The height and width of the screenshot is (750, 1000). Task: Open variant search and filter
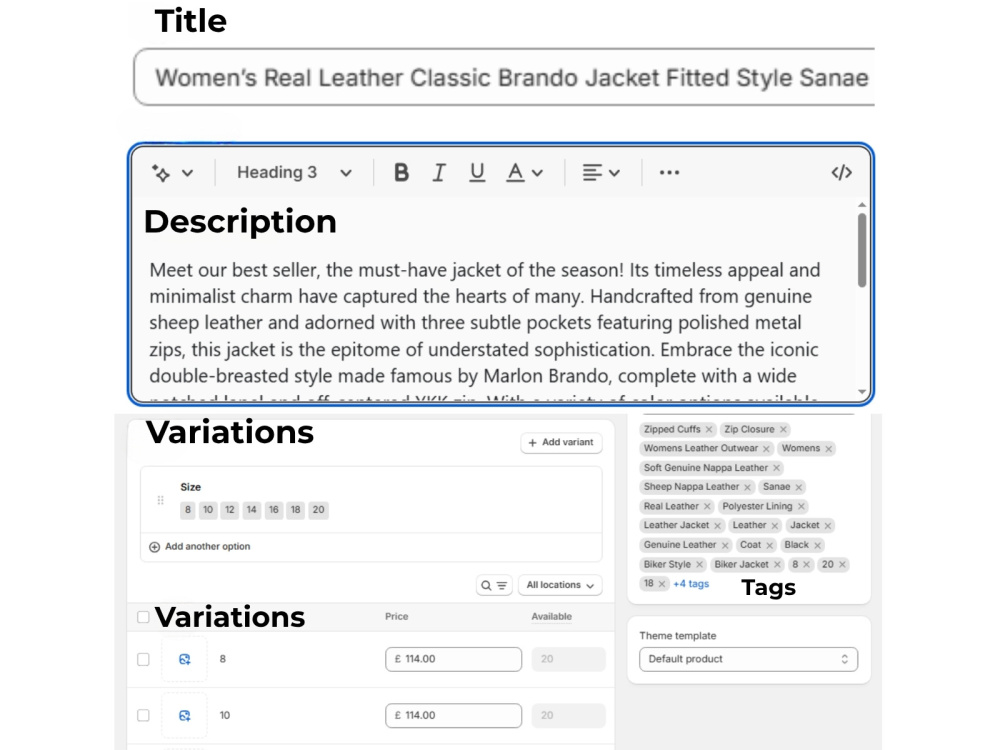[494, 585]
